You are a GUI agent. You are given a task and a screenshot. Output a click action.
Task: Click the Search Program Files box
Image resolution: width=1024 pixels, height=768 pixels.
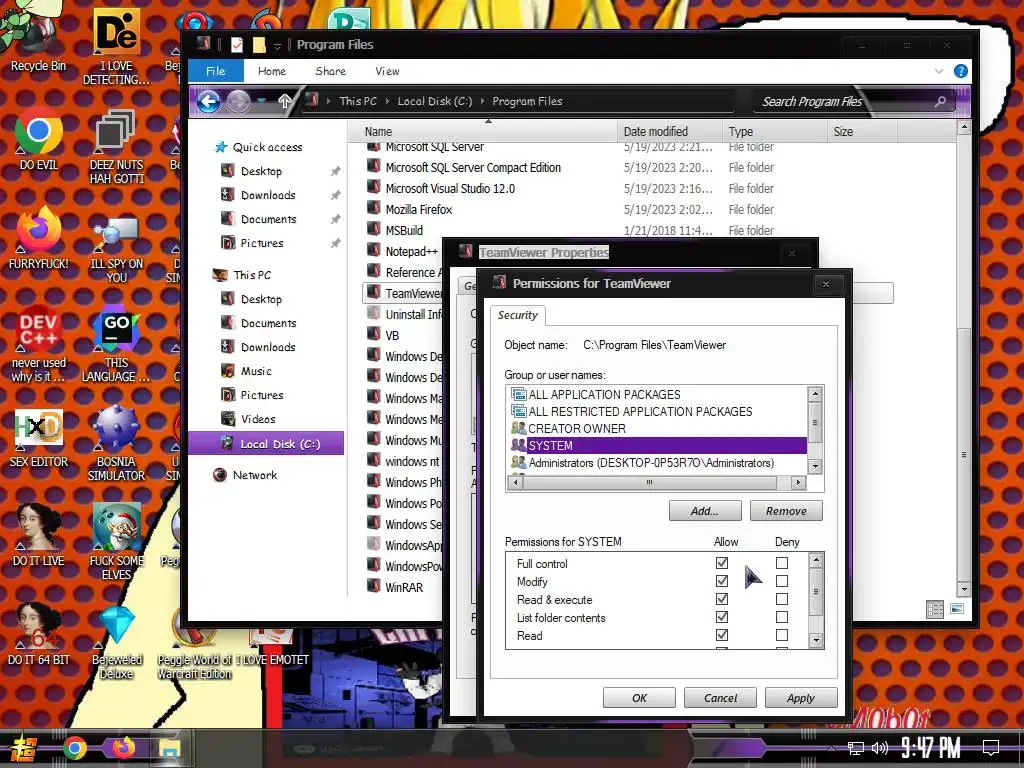click(x=852, y=101)
